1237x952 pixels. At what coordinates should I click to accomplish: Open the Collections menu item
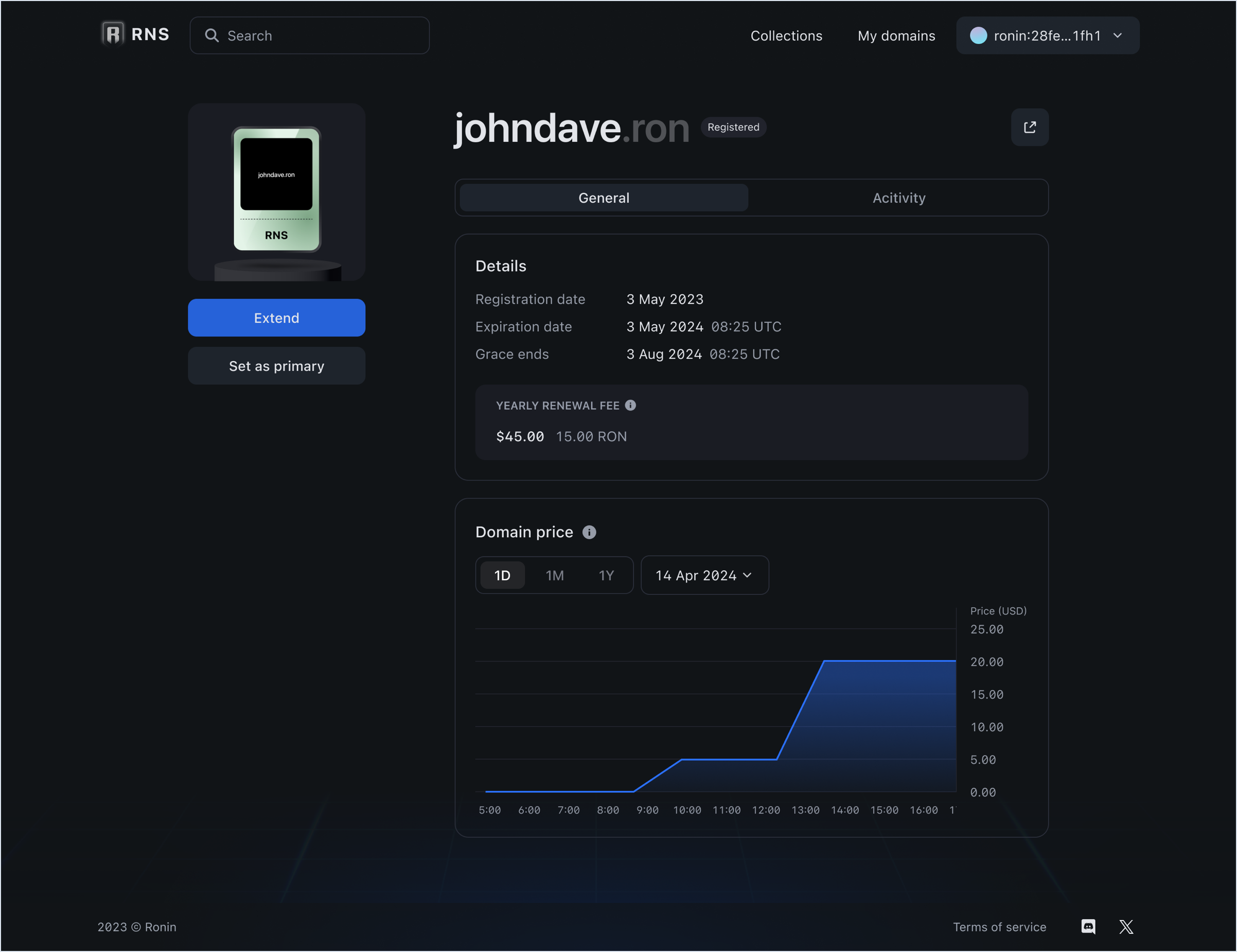point(786,35)
